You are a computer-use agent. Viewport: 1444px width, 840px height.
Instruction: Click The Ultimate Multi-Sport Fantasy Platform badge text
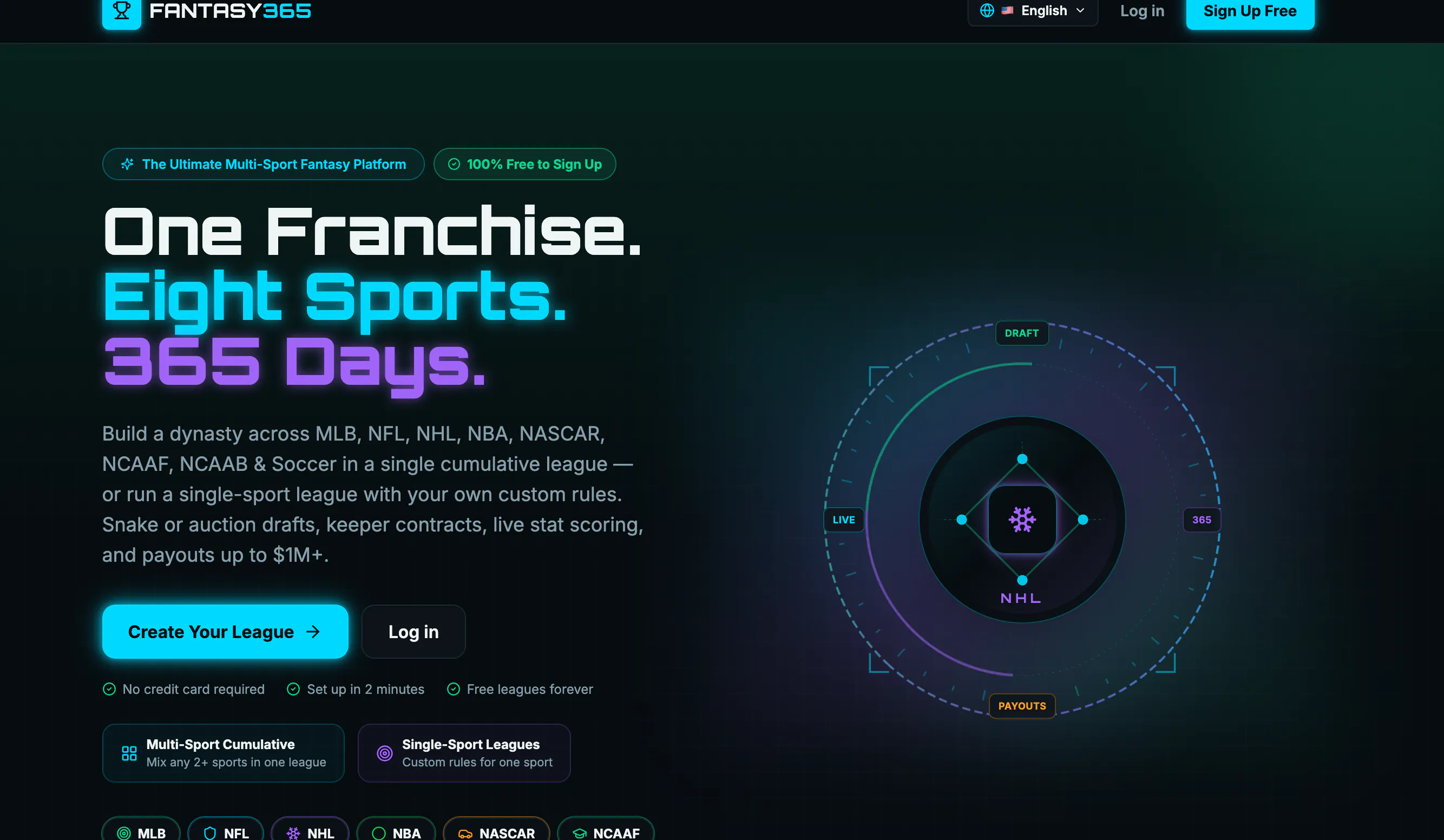(x=274, y=165)
